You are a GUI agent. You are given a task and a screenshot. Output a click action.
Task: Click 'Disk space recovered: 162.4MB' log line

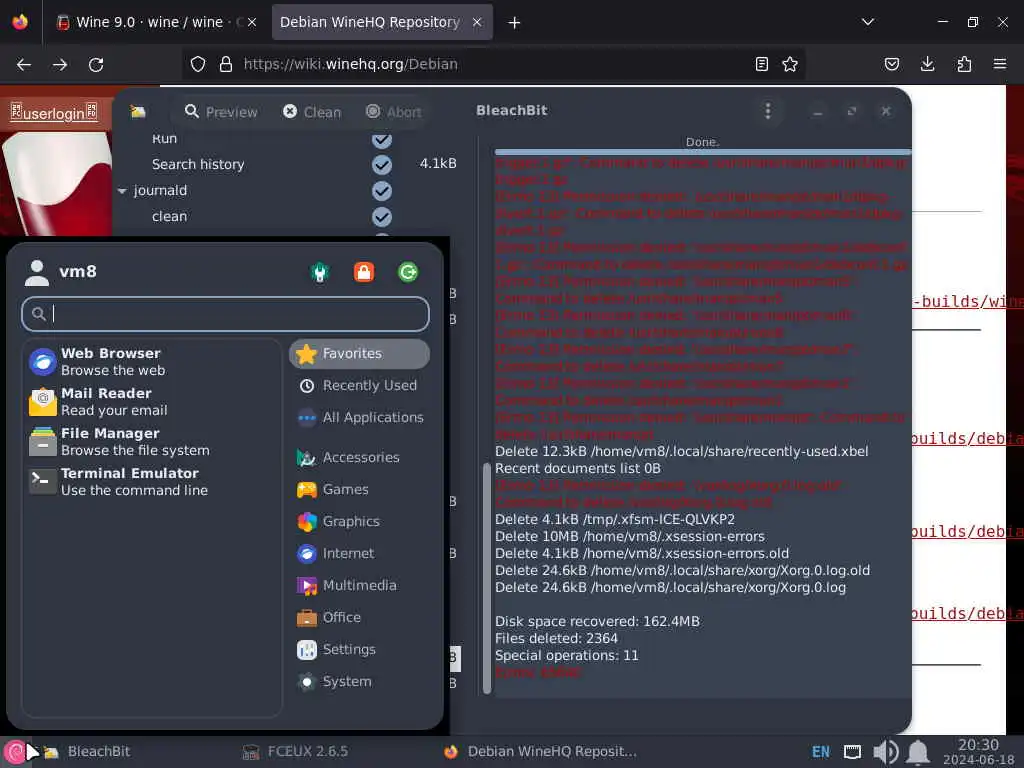pyautogui.click(x=597, y=621)
